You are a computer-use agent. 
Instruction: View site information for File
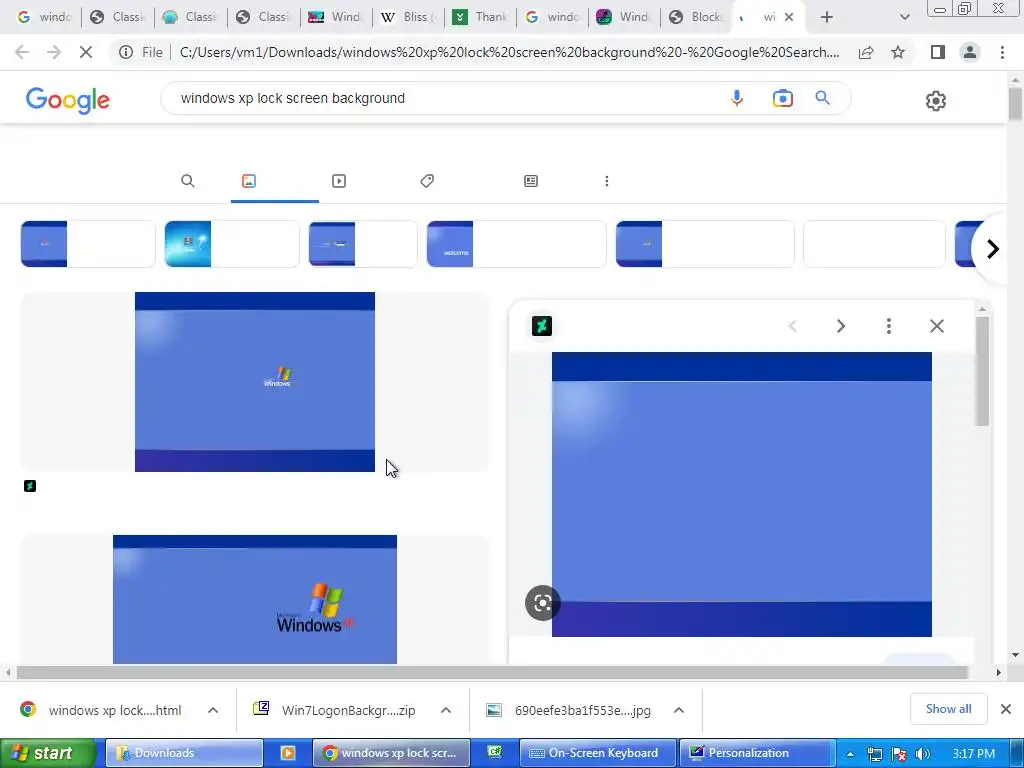click(x=140, y=52)
